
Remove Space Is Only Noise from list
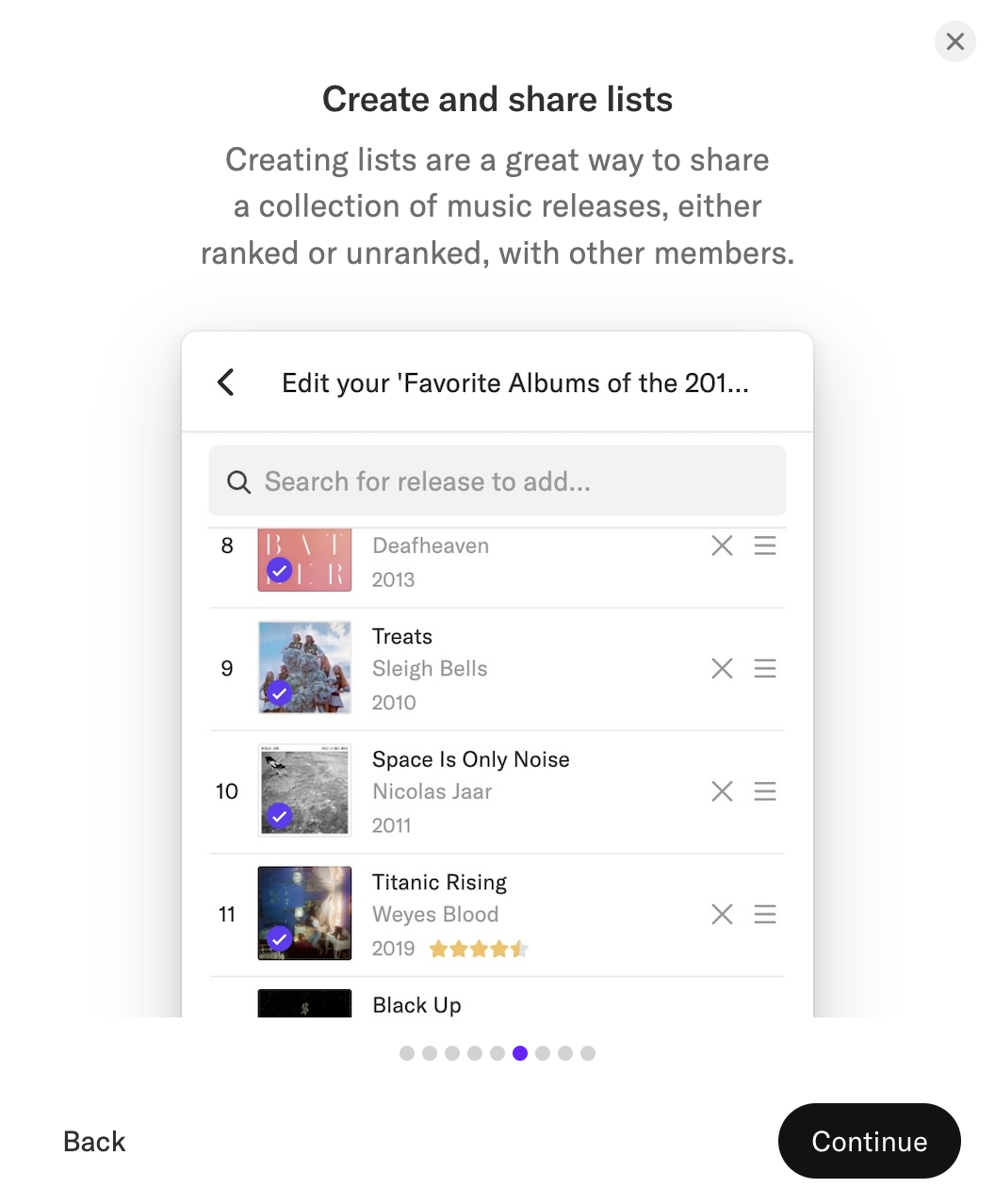tap(722, 791)
